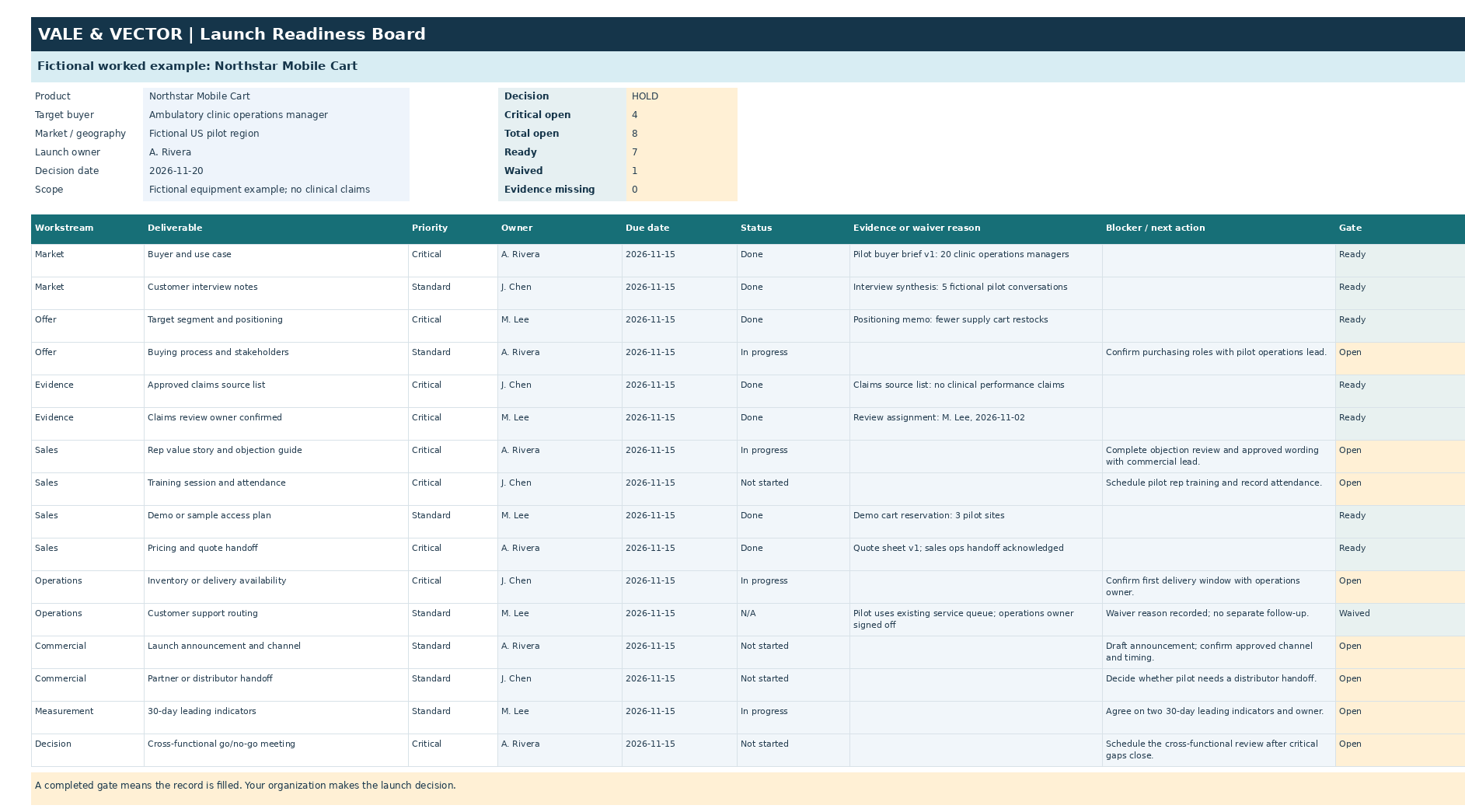Select Cross-functional go/no-go meeting cell

(x=276, y=751)
